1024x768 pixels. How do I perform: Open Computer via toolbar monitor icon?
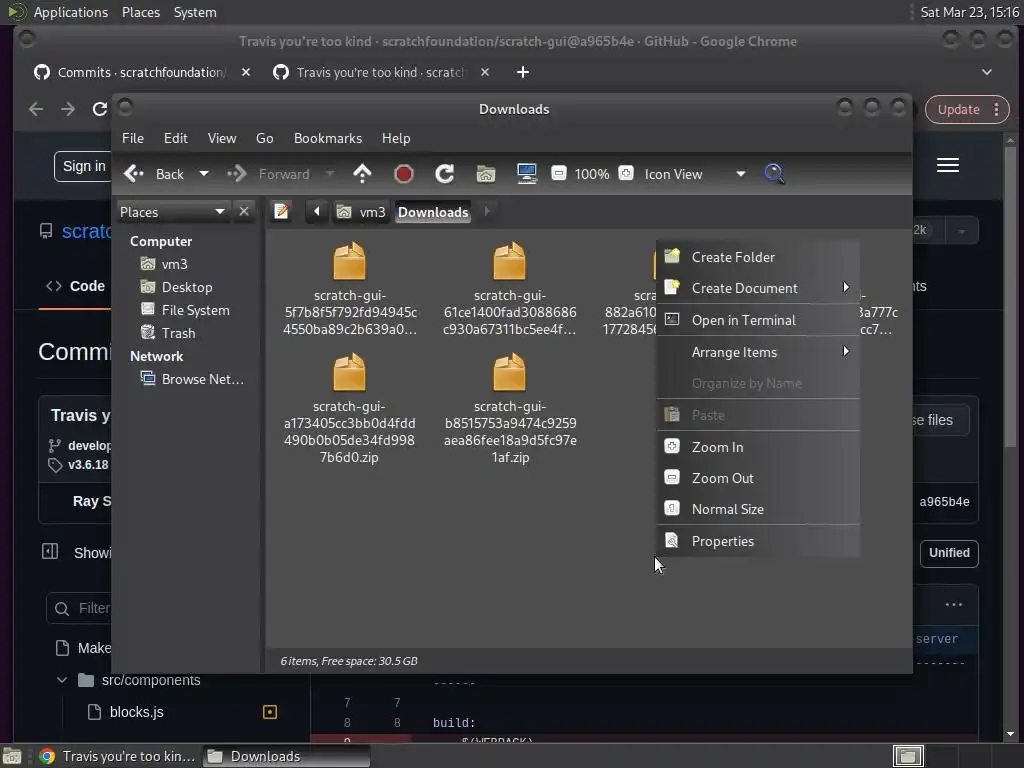coord(526,174)
